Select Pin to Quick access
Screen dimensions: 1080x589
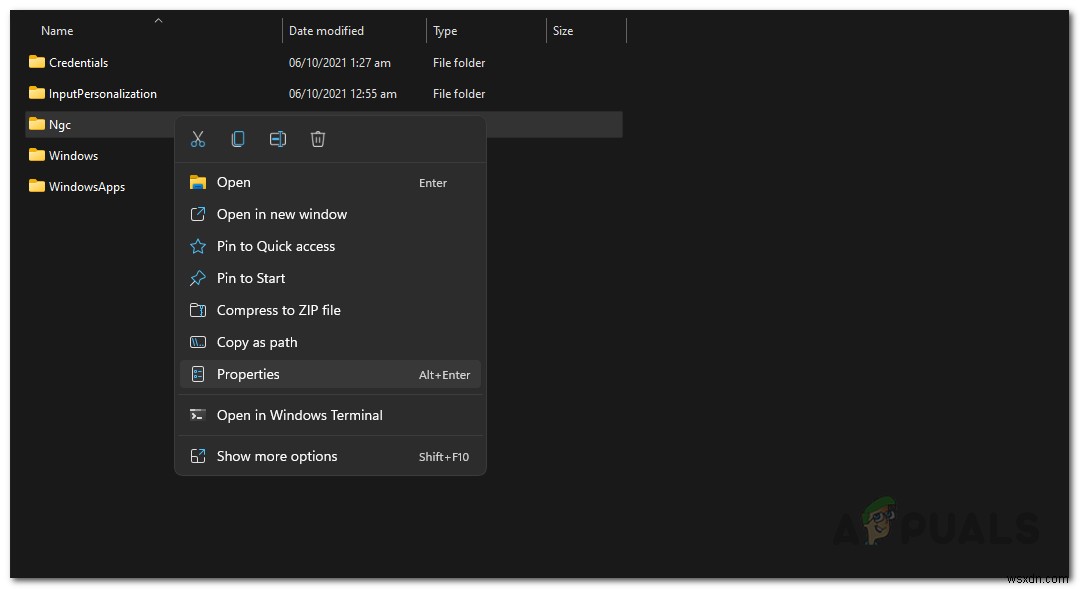(x=330, y=246)
